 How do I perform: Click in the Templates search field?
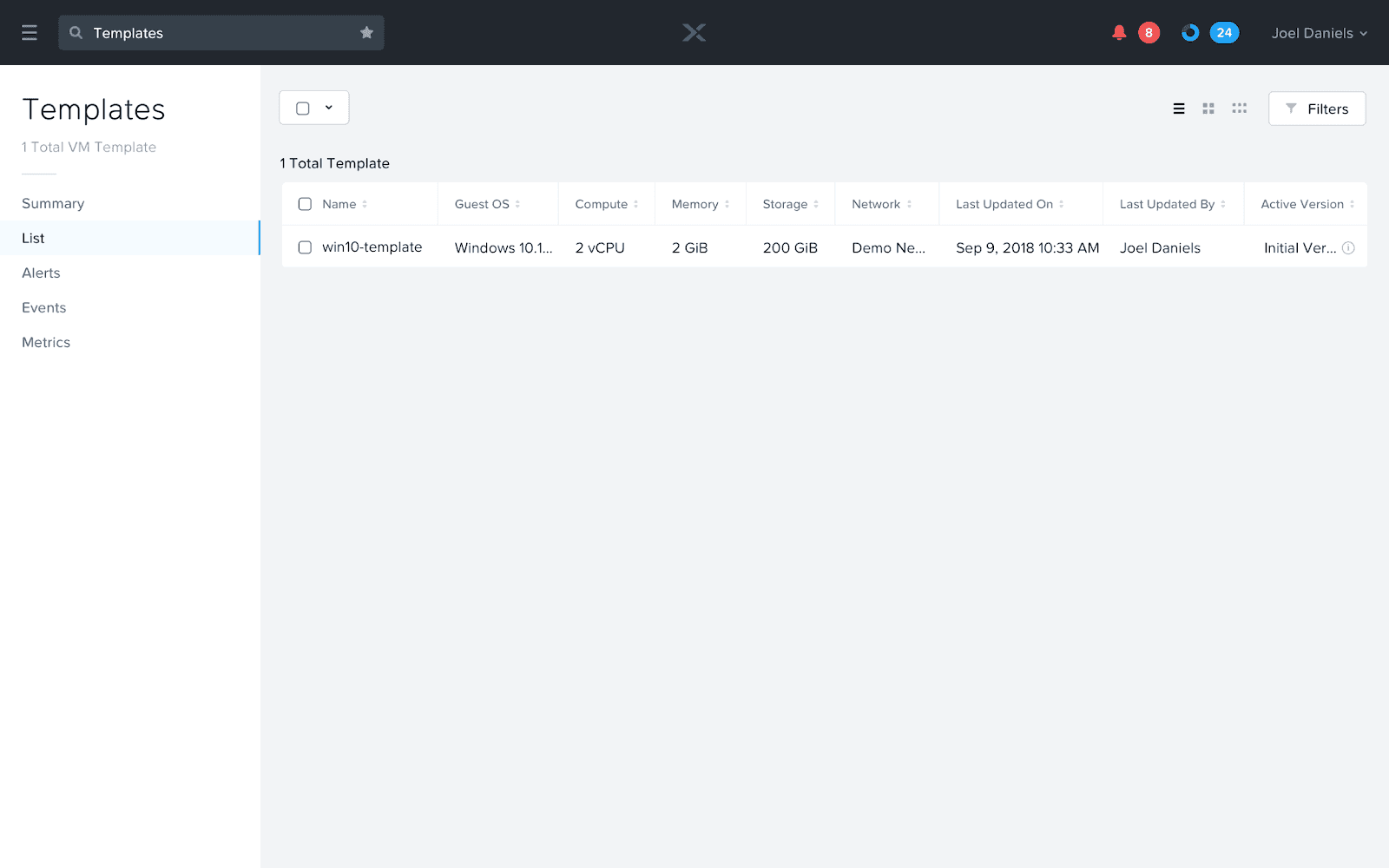tap(221, 33)
